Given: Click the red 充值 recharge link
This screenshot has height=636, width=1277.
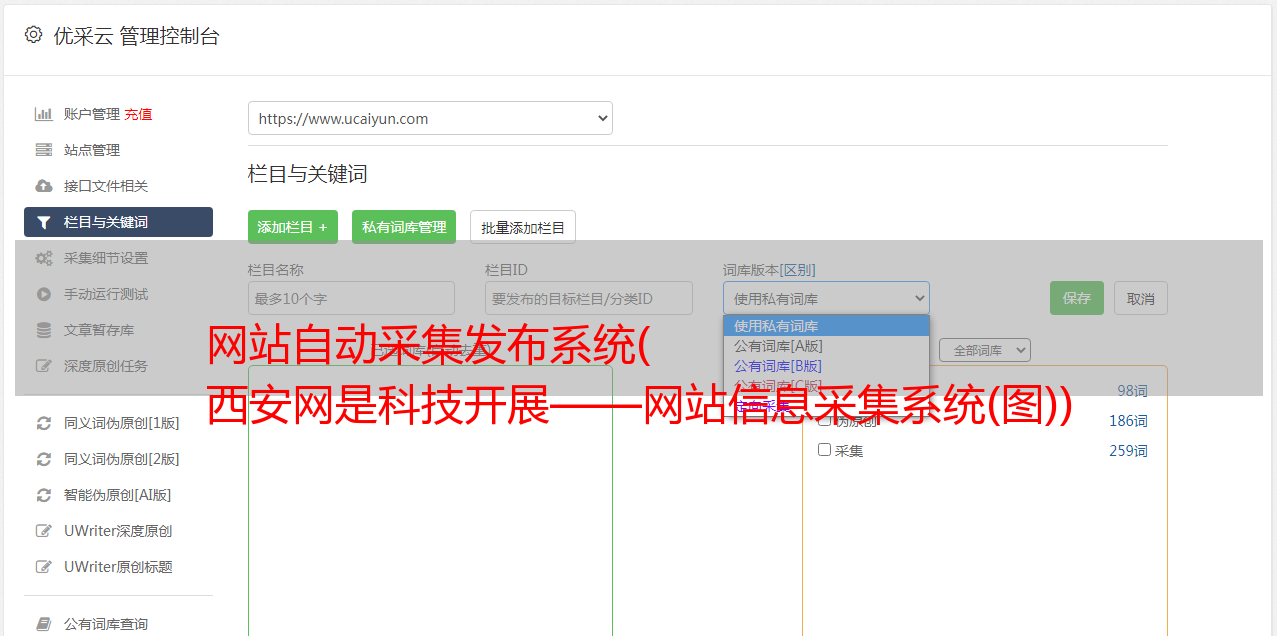Looking at the screenshot, I should pos(138,114).
